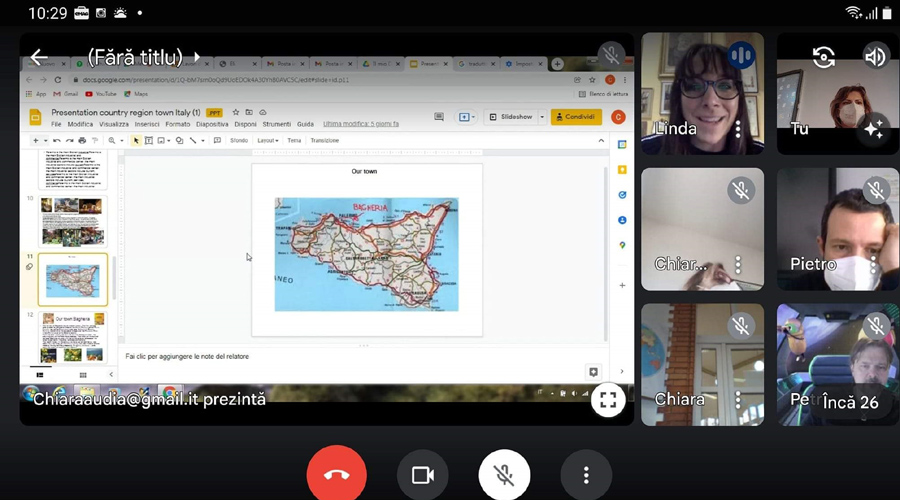The height and width of the screenshot is (500, 900).
Task: Toggle the camera in the bottom bar
Action: (422, 475)
